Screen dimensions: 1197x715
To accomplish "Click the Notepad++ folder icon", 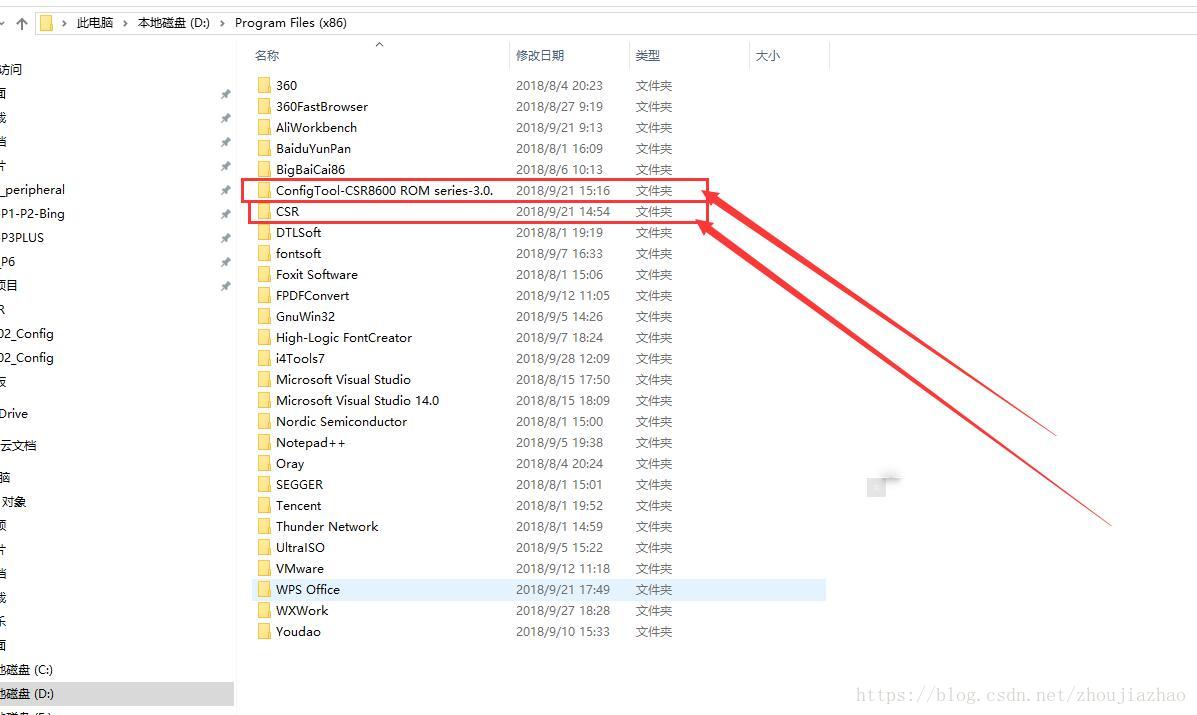I will coord(264,442).
